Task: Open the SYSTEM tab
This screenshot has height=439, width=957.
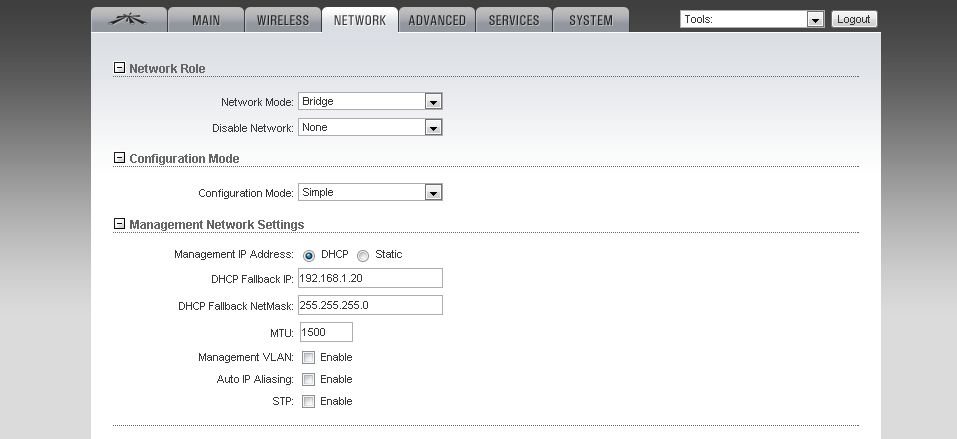Action: pos(590,20)
